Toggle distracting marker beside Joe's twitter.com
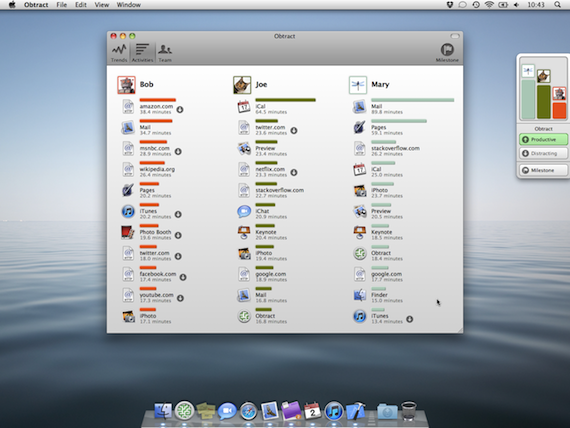 [x=294, y=131]
